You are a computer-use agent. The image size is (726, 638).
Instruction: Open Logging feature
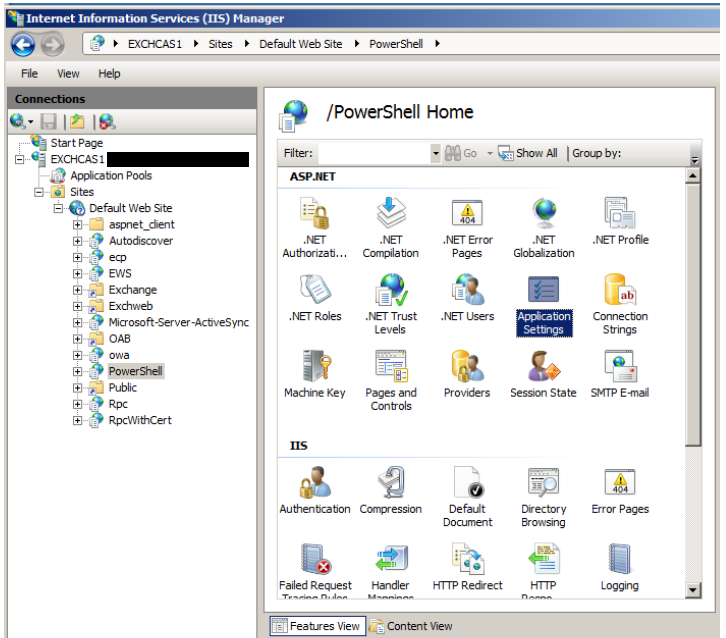click(620, 567)
